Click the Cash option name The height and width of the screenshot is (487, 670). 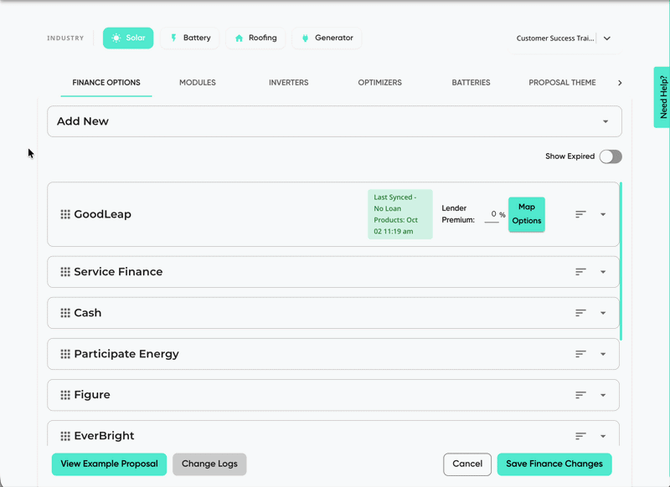point(88,313)
